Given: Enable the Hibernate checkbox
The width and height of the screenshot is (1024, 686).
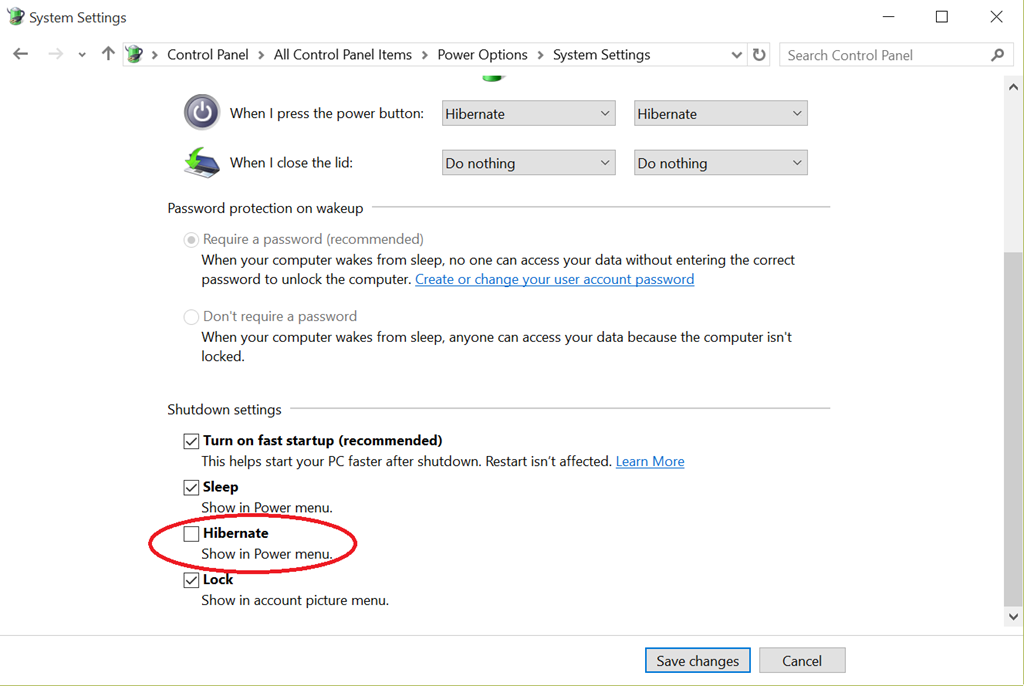Looking at the screenshot, I should pyautogui.click(x=191, y=534).
